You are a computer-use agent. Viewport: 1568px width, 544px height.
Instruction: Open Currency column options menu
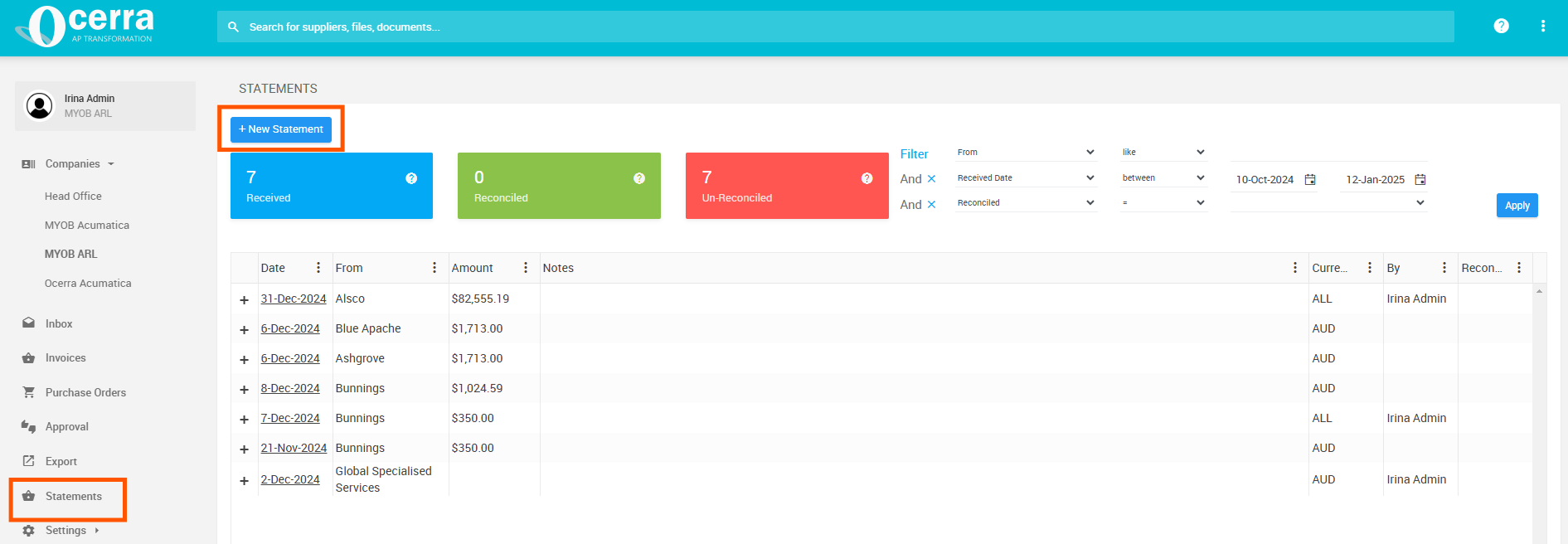point(1370,268)
